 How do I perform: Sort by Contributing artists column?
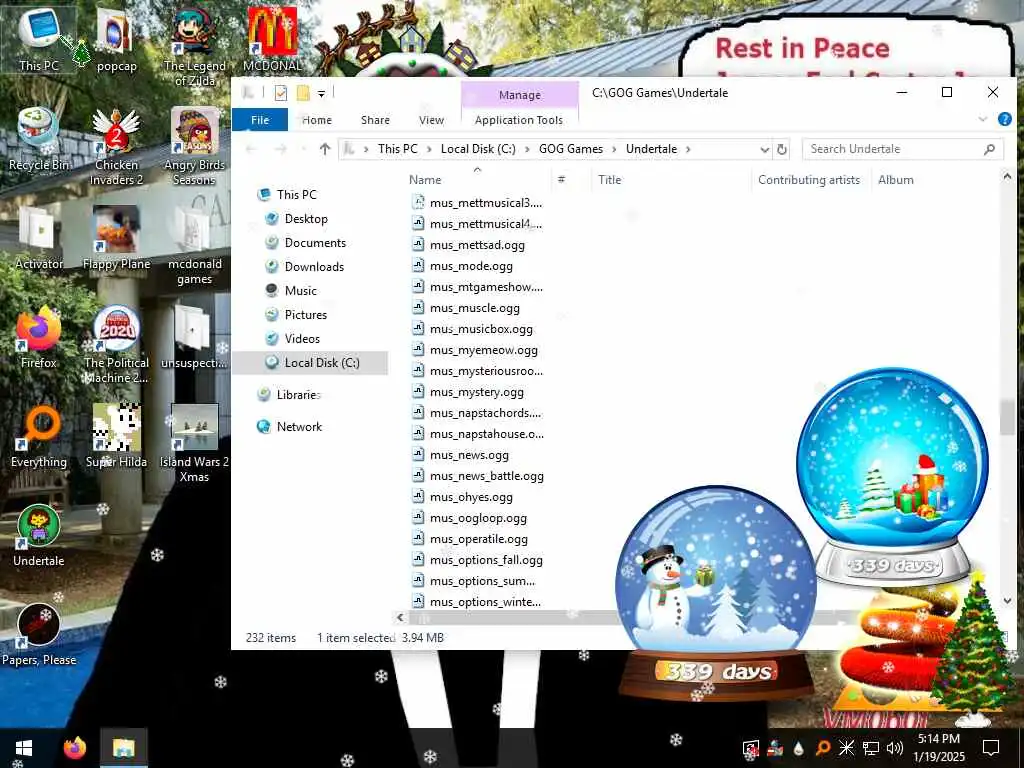coord(809,180)
